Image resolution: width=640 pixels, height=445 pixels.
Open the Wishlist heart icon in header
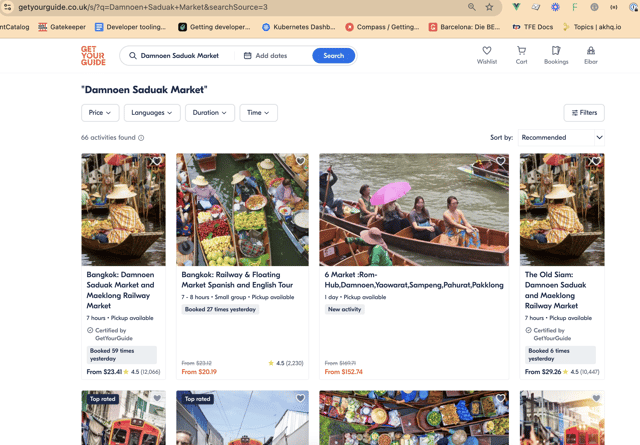pos(487,51)
